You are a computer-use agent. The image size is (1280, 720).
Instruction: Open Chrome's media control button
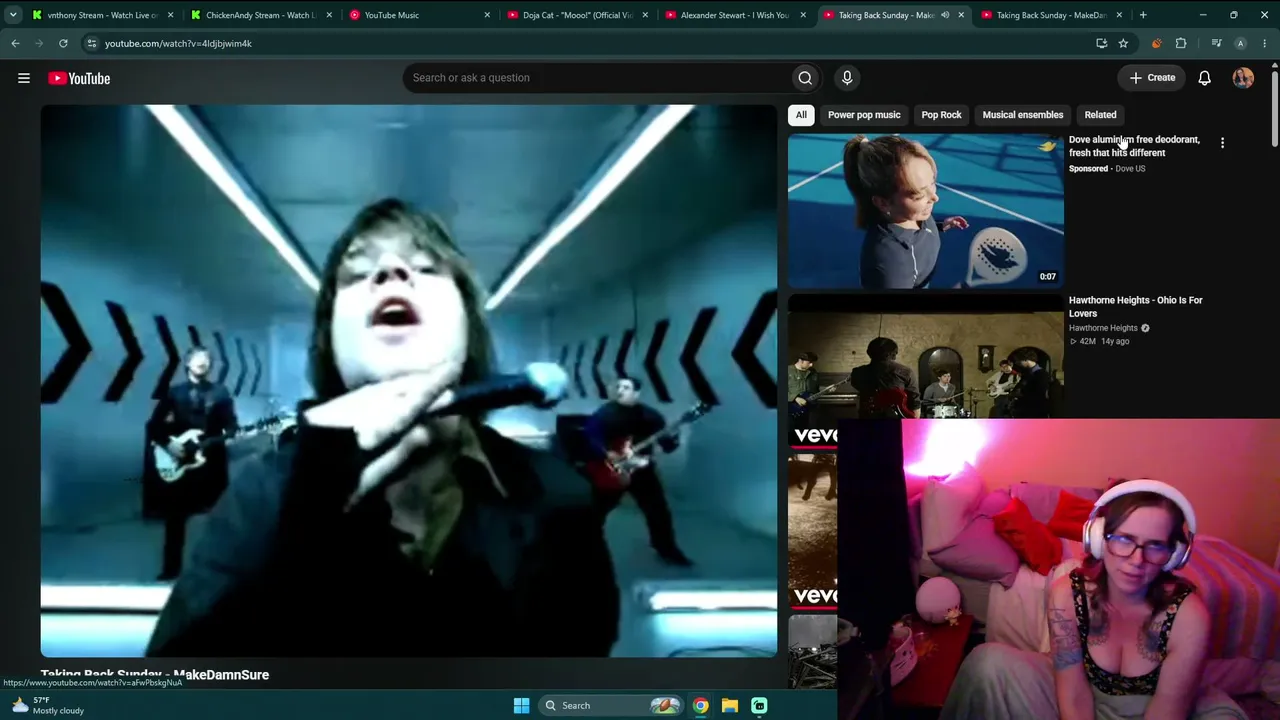point(1216,43)
